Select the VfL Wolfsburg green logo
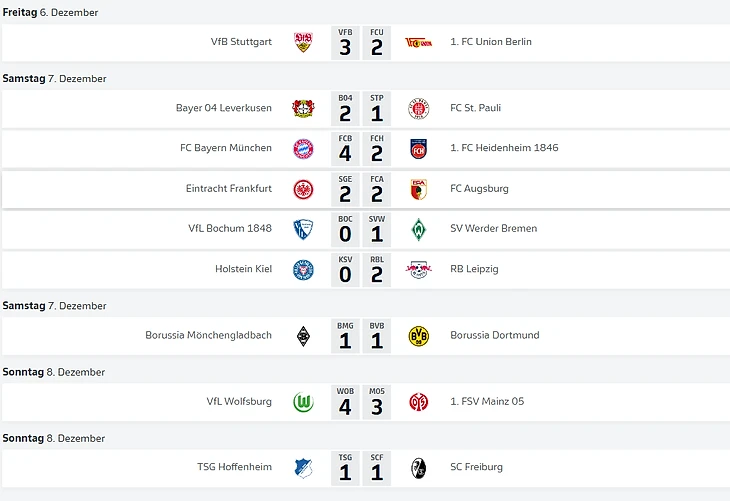The width and height of the screenshot is (730, 501). tap(303, 401)
